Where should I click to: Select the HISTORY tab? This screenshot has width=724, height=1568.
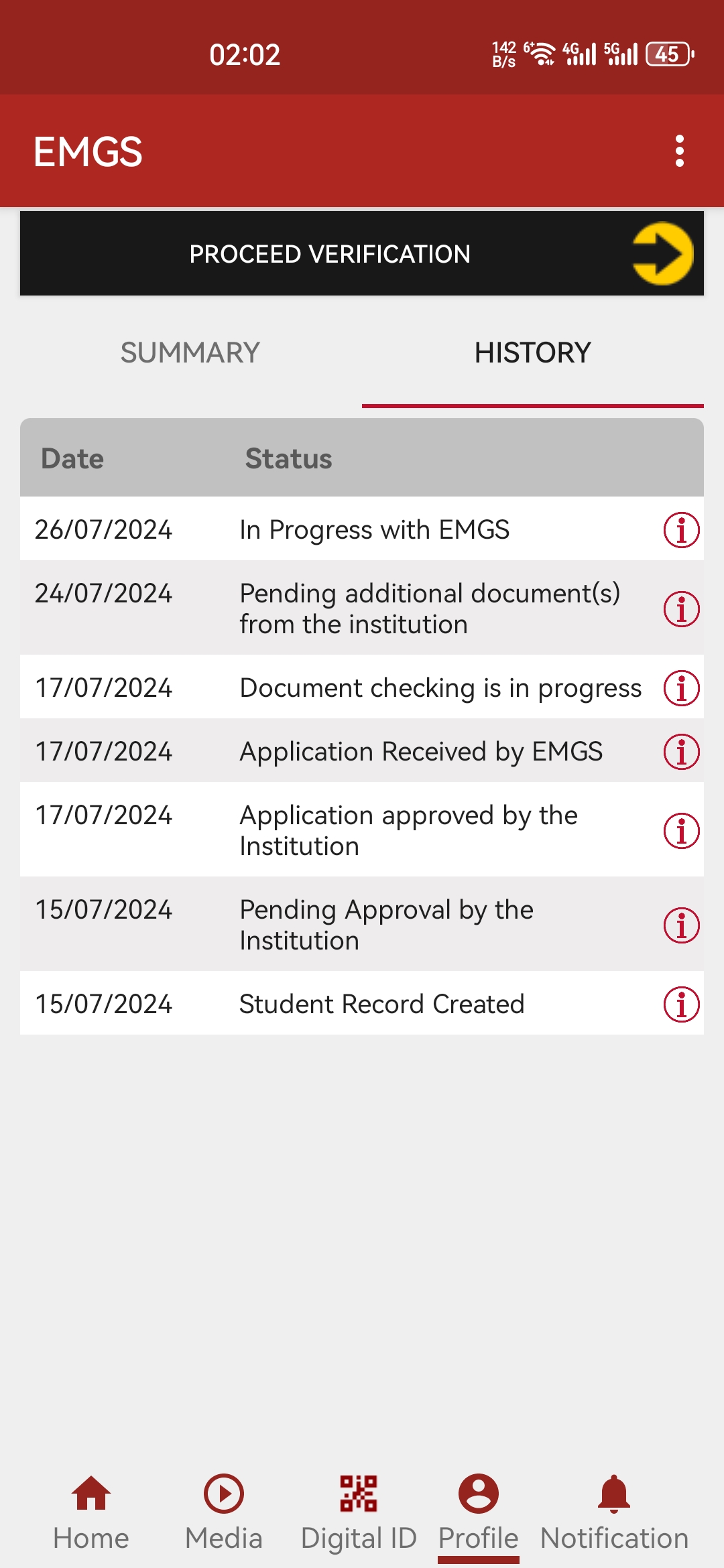coord(532,353)
